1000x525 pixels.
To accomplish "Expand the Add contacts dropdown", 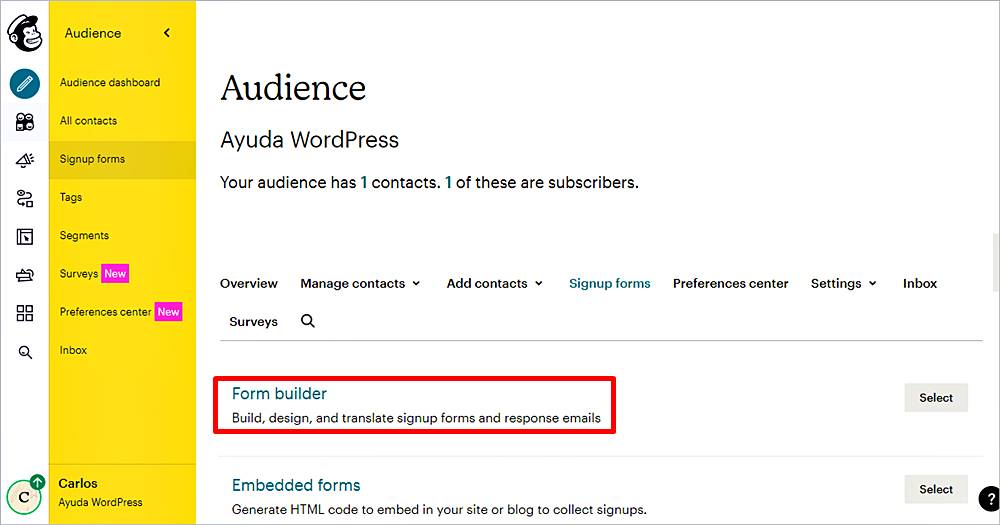I will pyautogui.click(x=494, y=284).
